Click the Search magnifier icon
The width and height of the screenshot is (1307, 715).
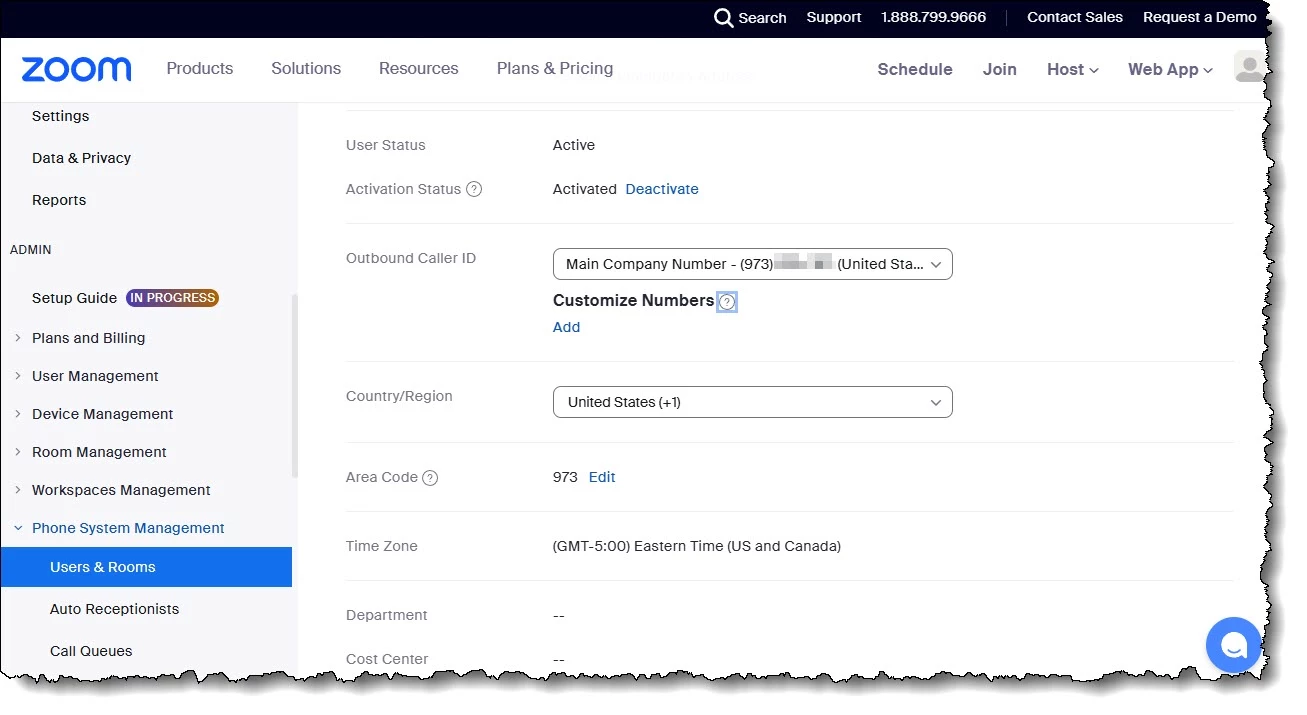tap(724, 18)
